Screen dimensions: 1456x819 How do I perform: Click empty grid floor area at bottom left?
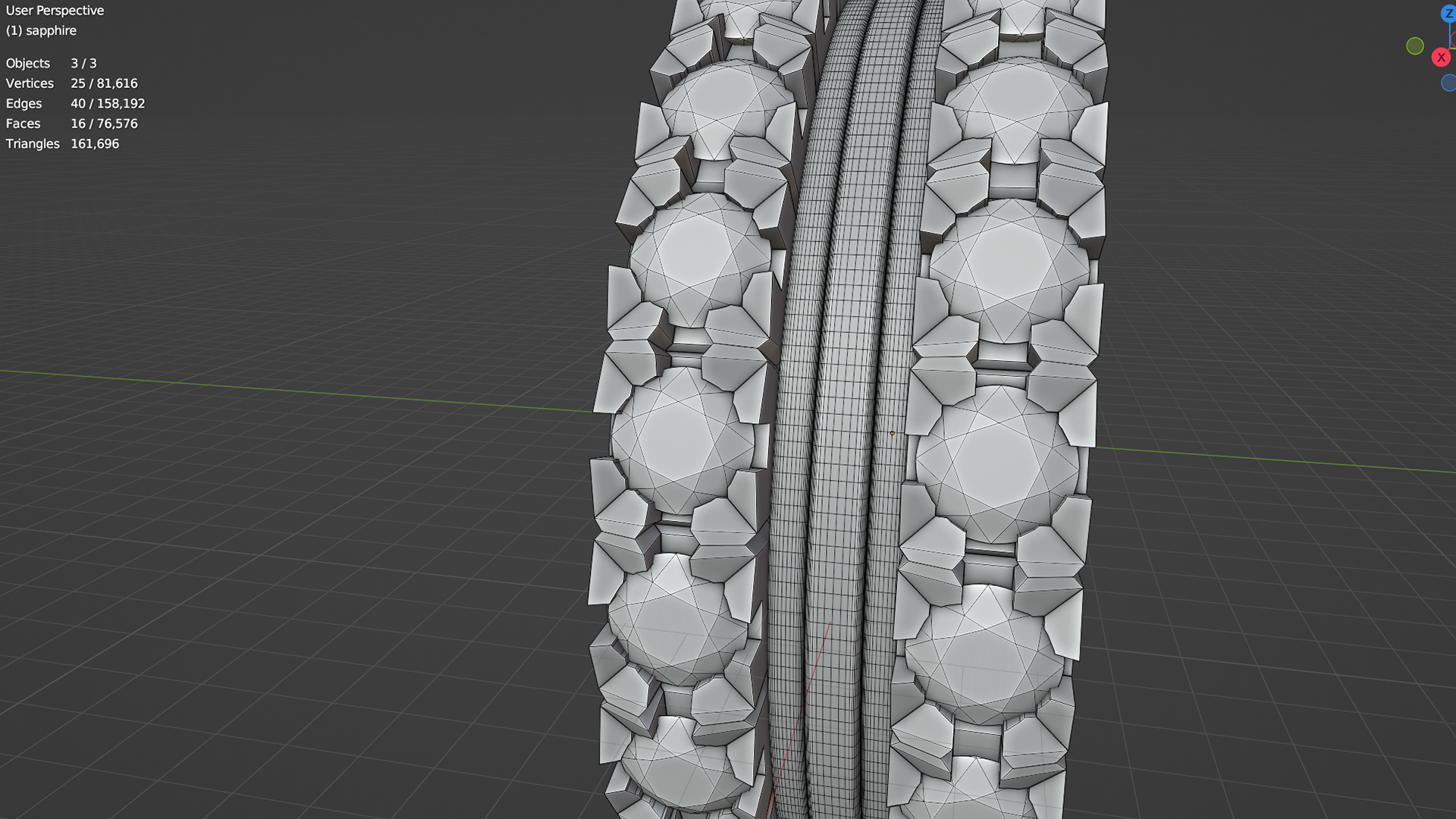click(x=227, y=645)
